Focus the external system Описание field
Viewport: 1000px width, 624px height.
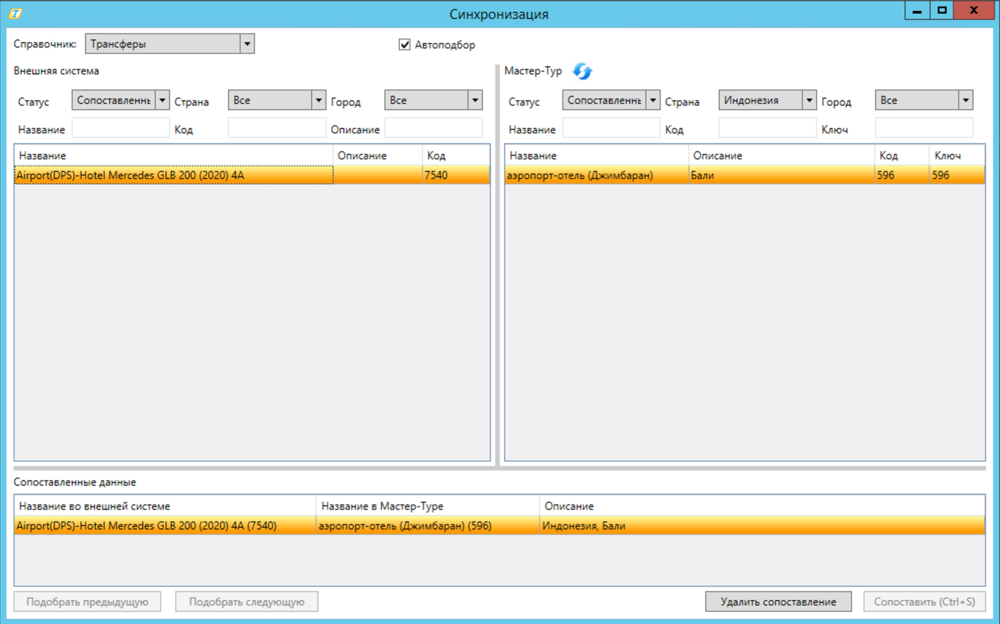point(433,129)
